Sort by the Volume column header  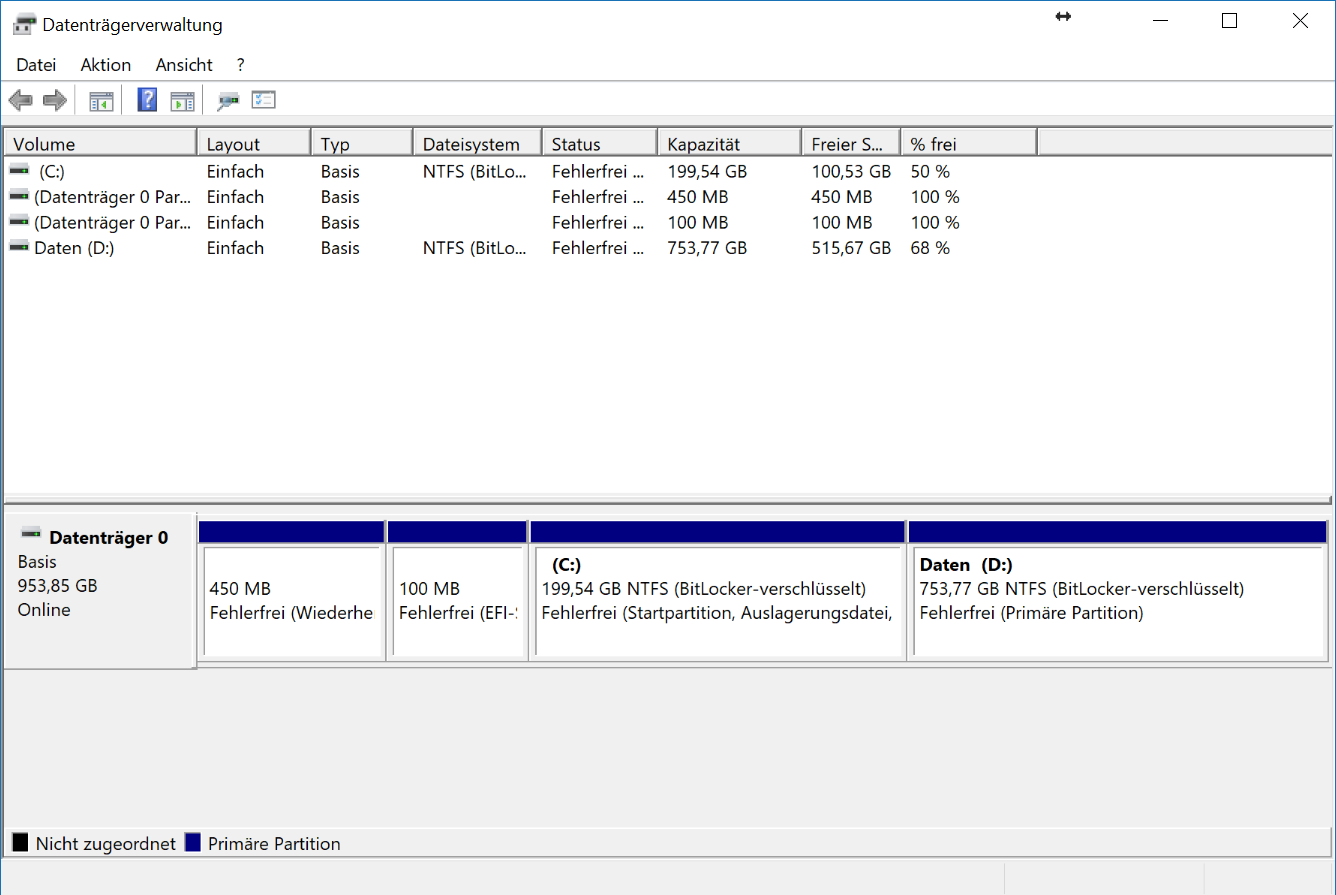click(x=100, y=144)
